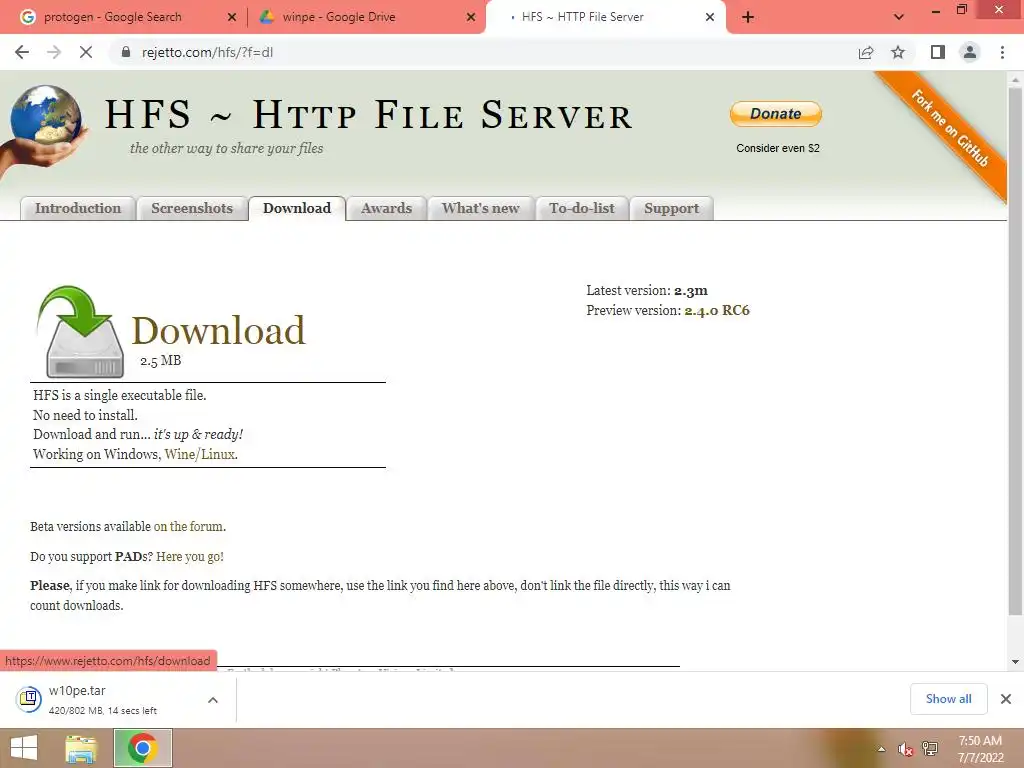Click the vertical scrollbar thumb
This screenshot has width=1024, height=768.
[1015, 351]
